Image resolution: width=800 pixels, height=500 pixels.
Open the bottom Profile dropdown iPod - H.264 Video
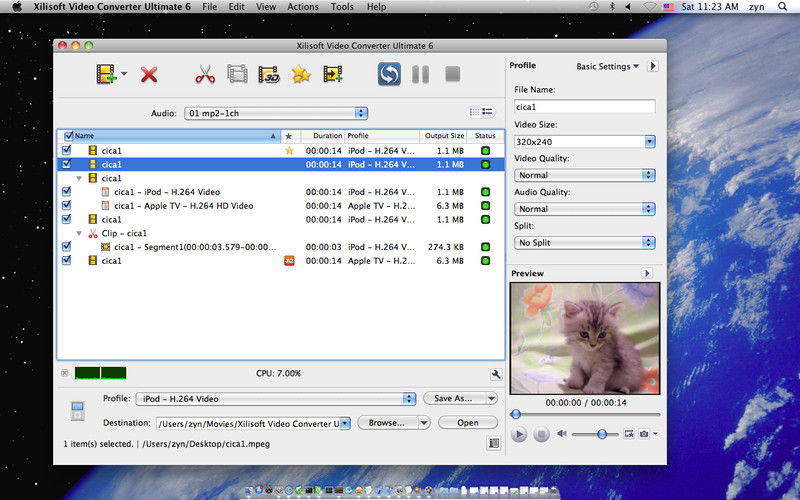point(276,399)
